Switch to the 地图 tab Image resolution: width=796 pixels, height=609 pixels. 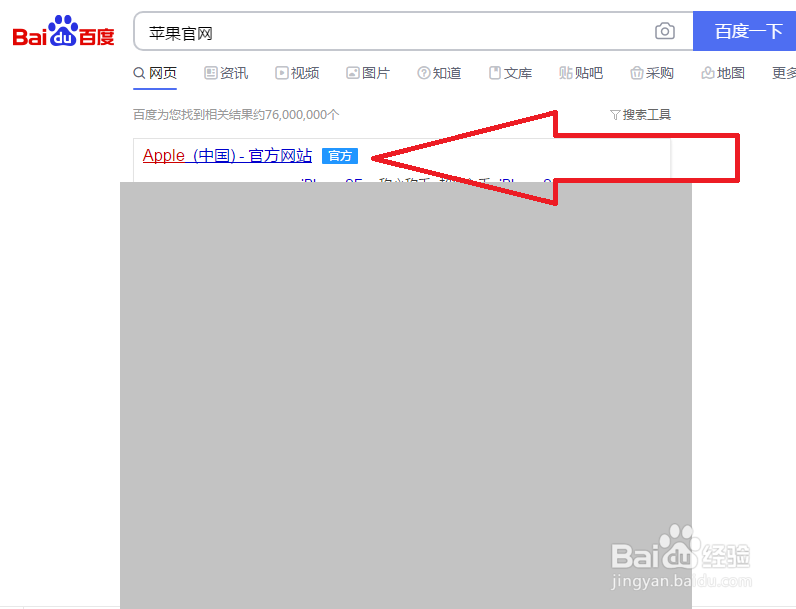coord(723,73)
